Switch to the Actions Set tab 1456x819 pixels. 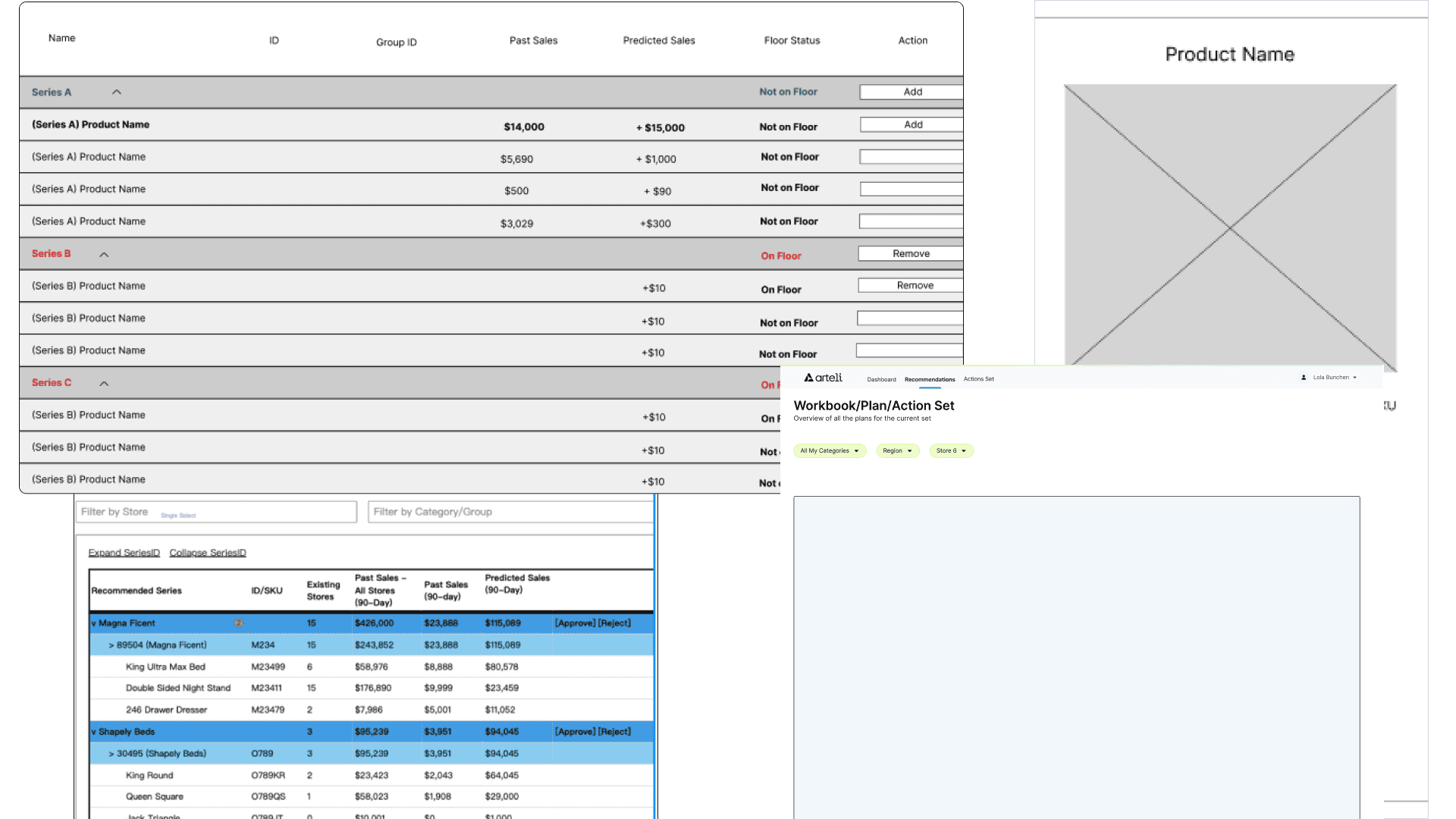click(978, 379)
